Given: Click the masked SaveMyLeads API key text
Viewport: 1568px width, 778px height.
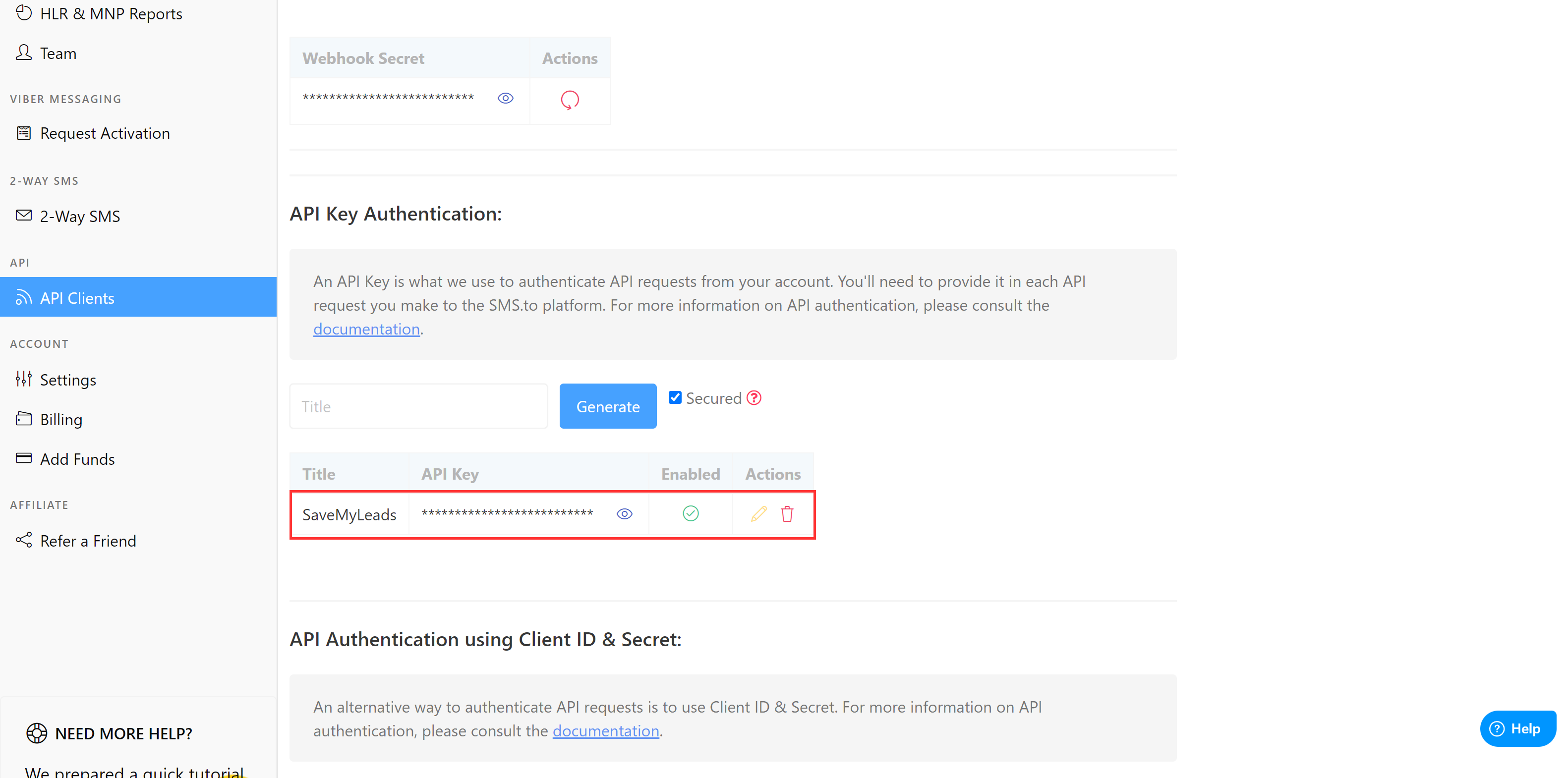Looking at the screenshot, I should pyautogui.click(x=507, y=514).
